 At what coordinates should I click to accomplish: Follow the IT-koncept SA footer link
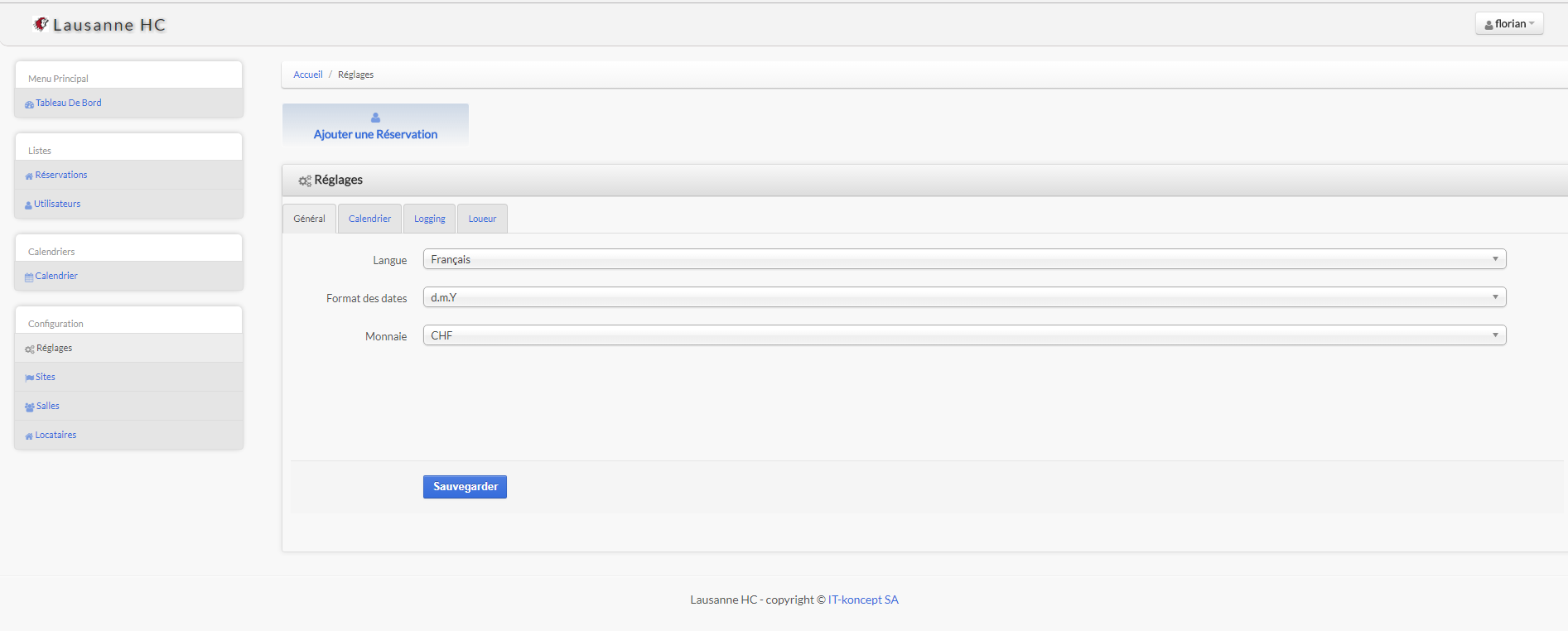[863, 600]
